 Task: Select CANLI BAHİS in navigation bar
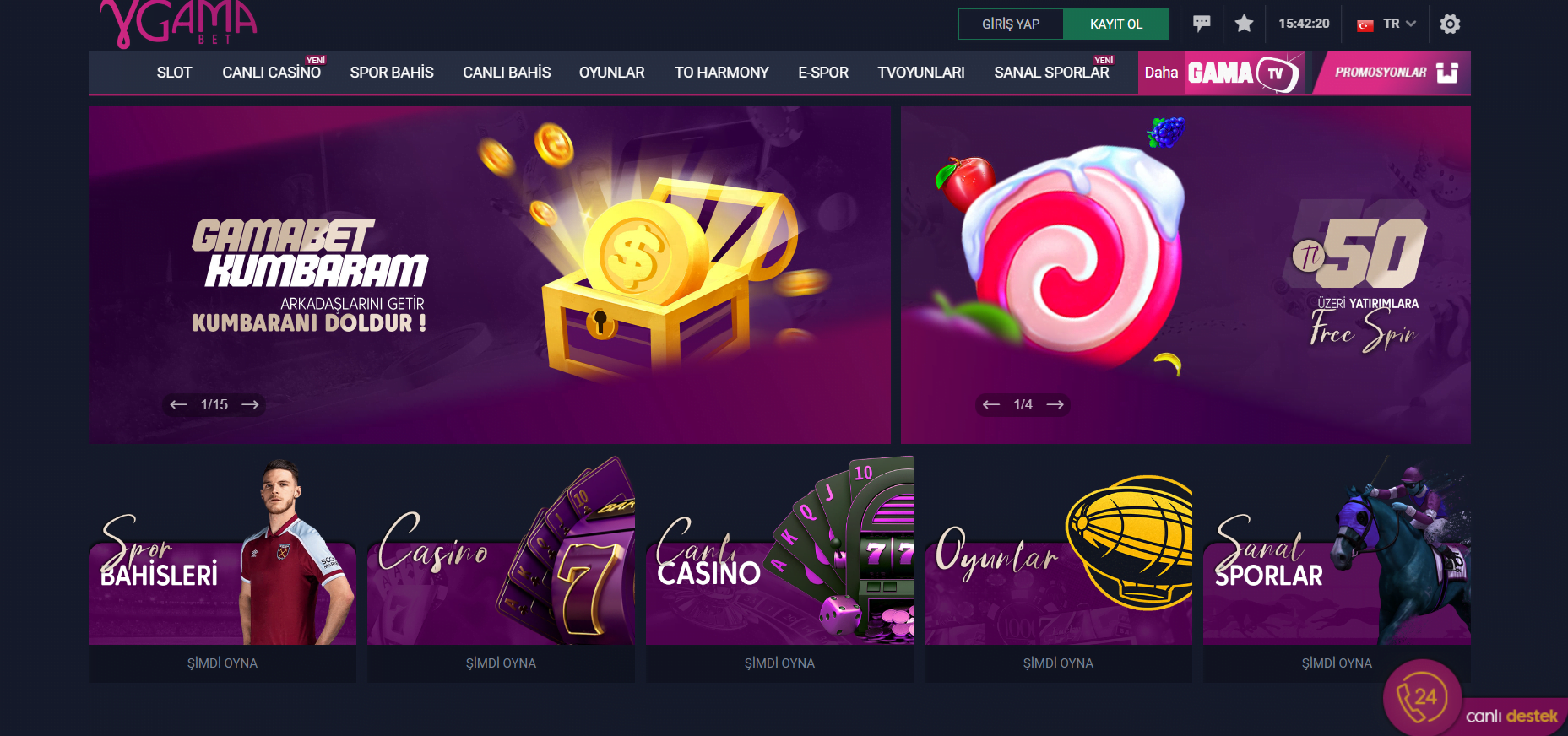click(x=507, y=73)
